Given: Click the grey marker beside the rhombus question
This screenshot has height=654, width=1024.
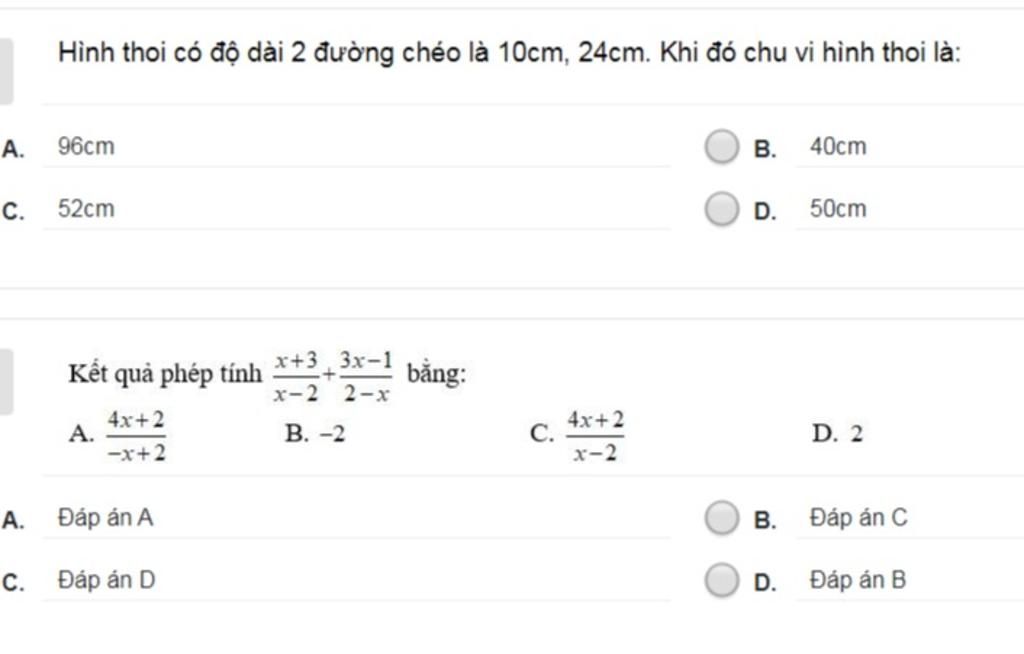Looking at the screenshot, I should tap(6, 71).
